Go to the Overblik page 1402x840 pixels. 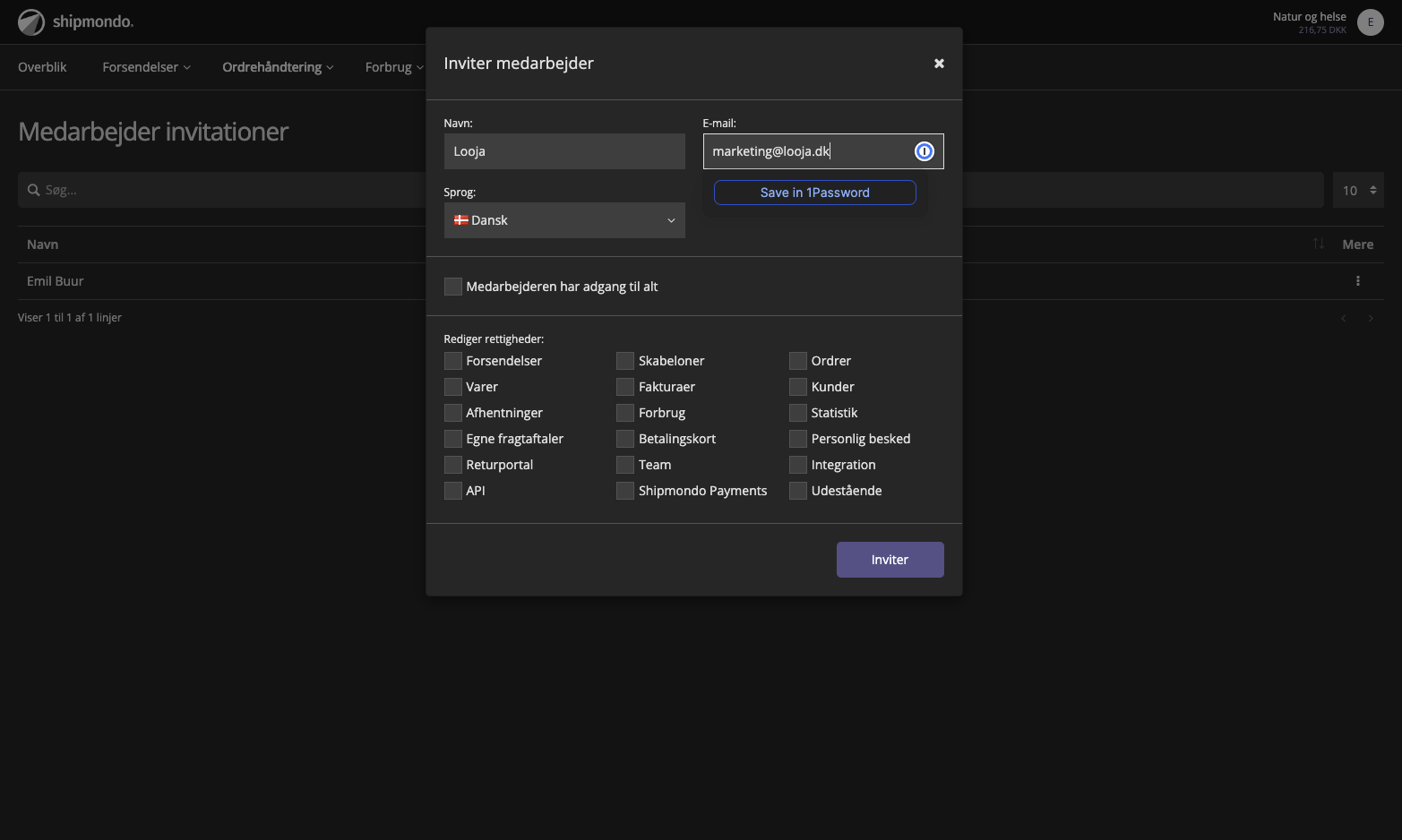pos(42,67)
